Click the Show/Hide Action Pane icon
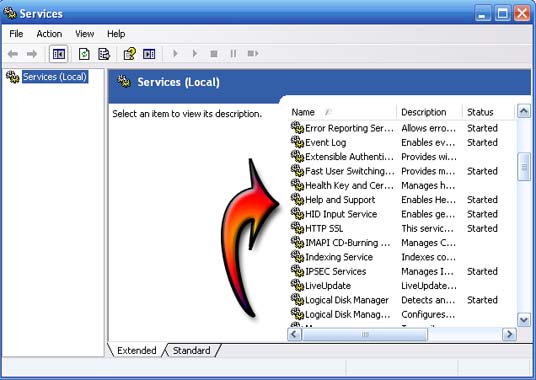536x380 pixels. [149, 54]
